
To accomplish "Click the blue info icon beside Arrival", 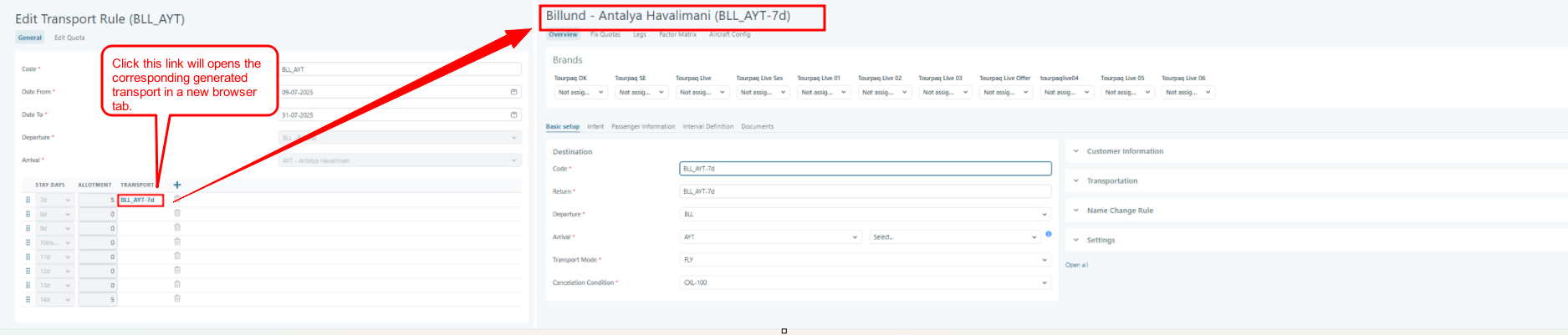I will 1048,234.
